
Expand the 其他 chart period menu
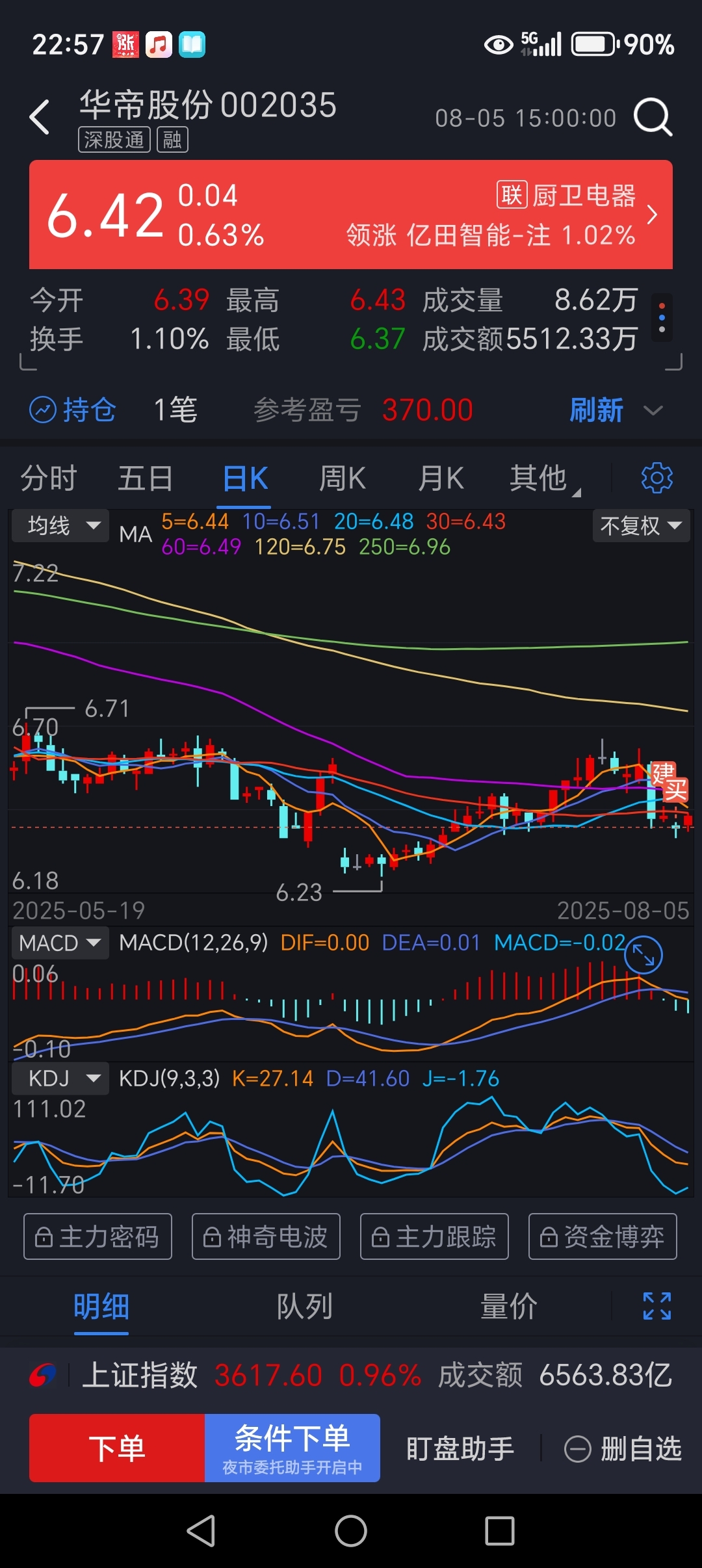pyautogui.click(x=545, y=478)
